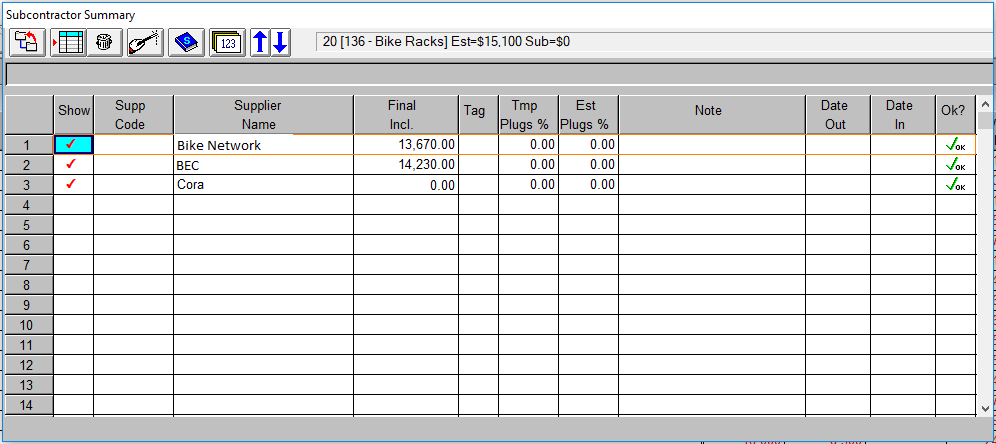The image size is (996, 444).
Task: Open the blue S book icon
Action: coord(186,42)
